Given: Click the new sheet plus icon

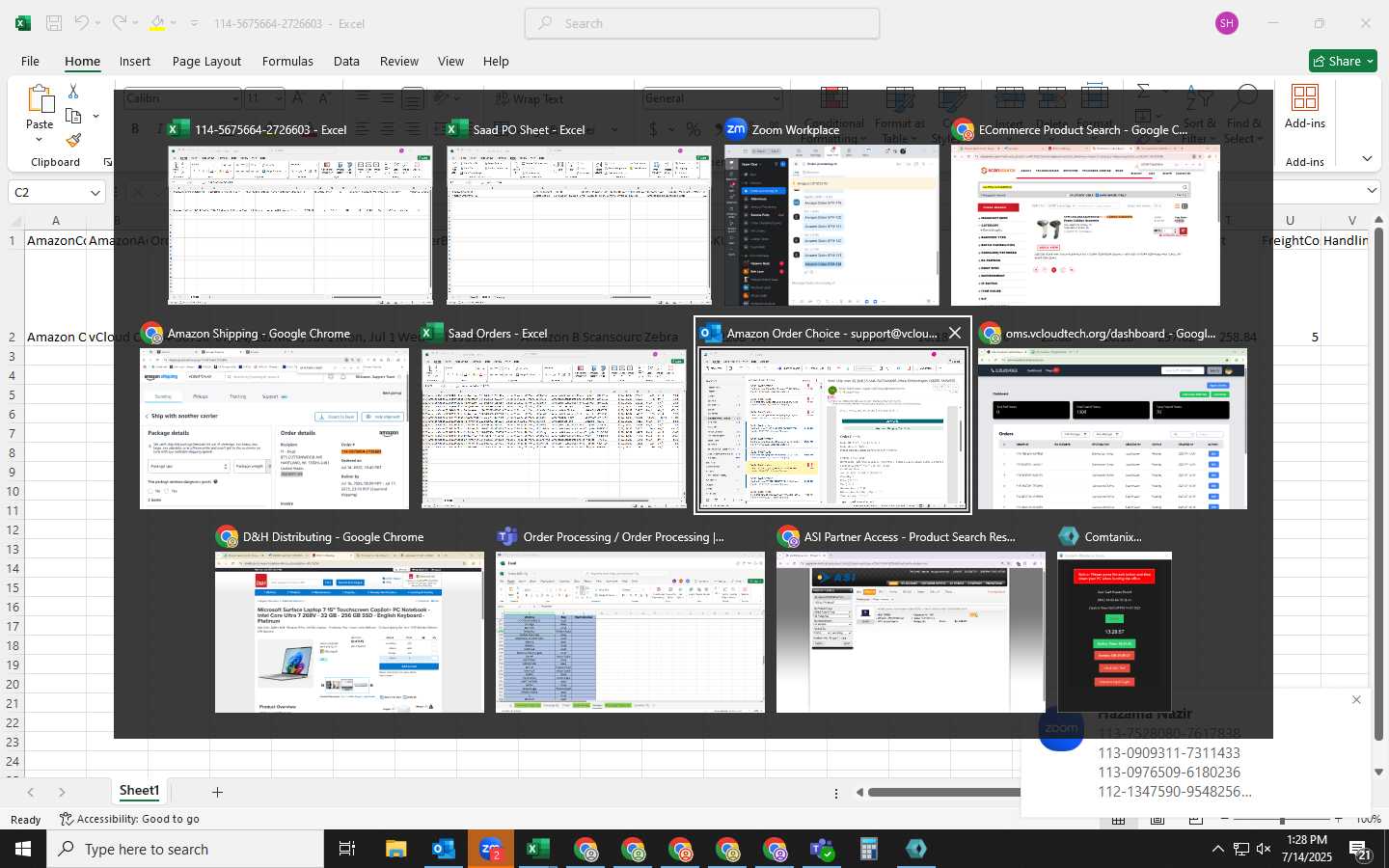Looking at the screenshot, I should click(217, 792).
